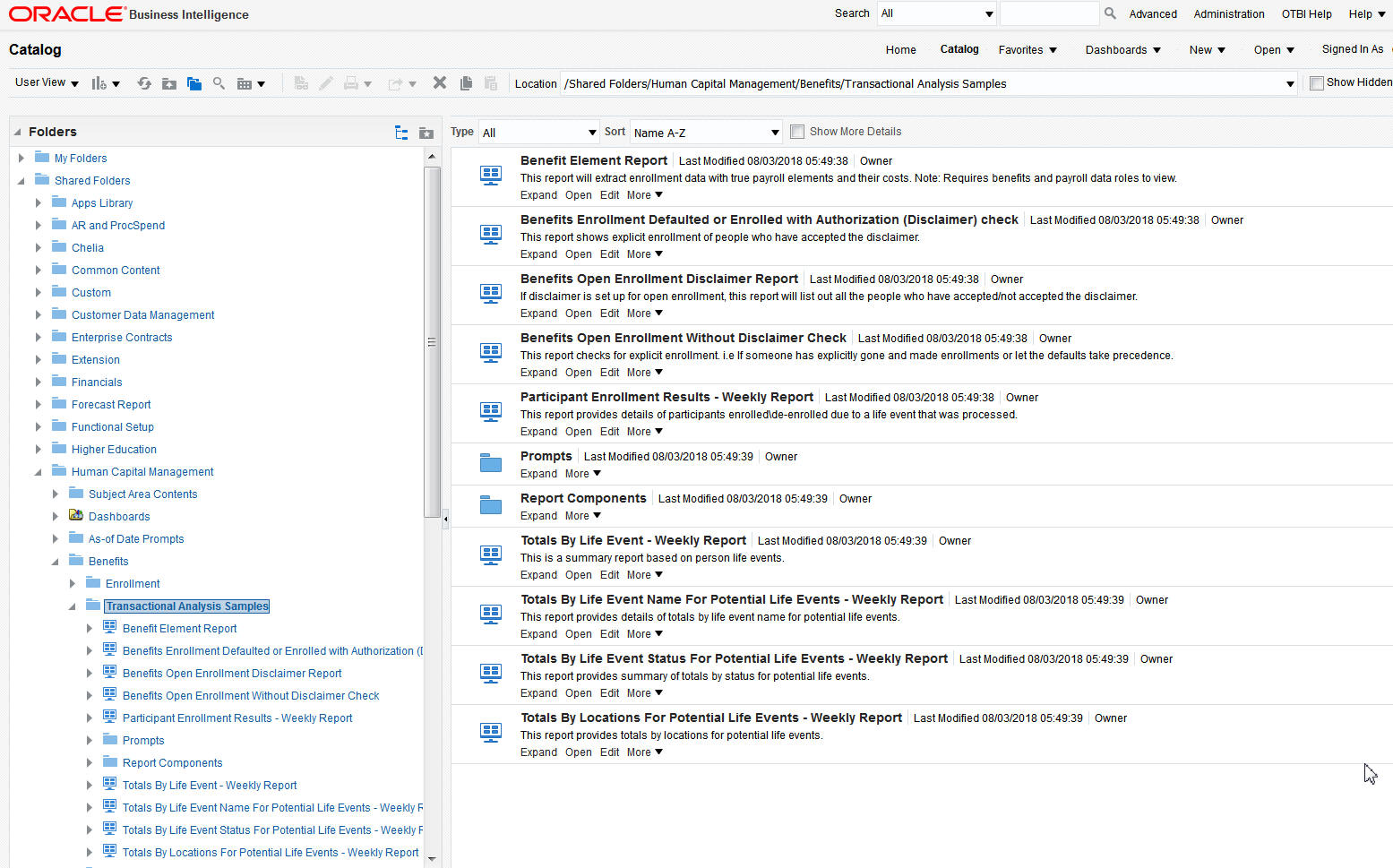
Task: Expand the Location path dropdown
Action: (1290, 84)
